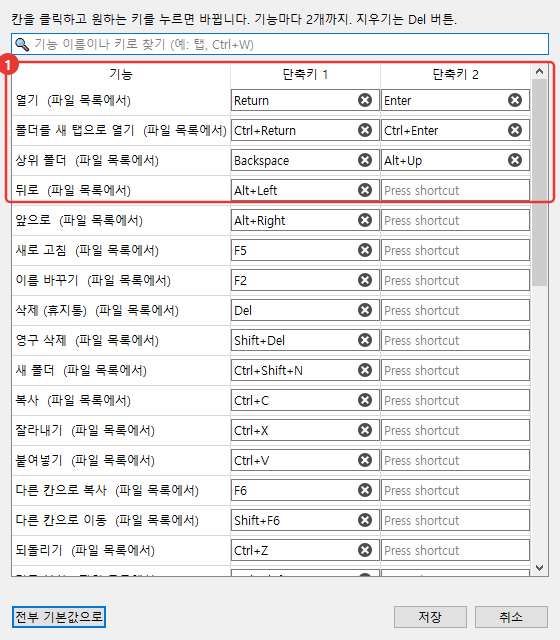Select empty 단축키 2 field for 이름 바꾸기
Screen dimensions: 560x640
[455, 280]
